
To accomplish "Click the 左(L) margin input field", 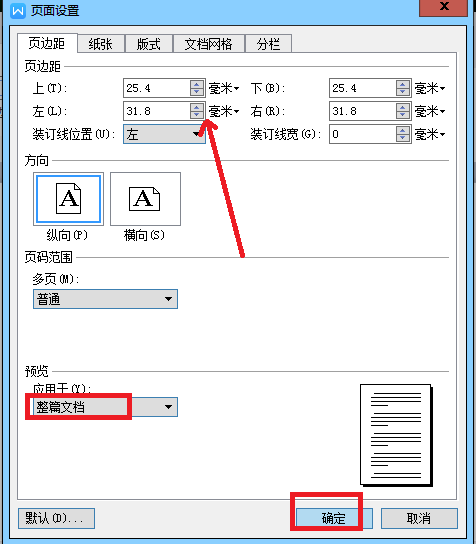I will tap(156, 111).
